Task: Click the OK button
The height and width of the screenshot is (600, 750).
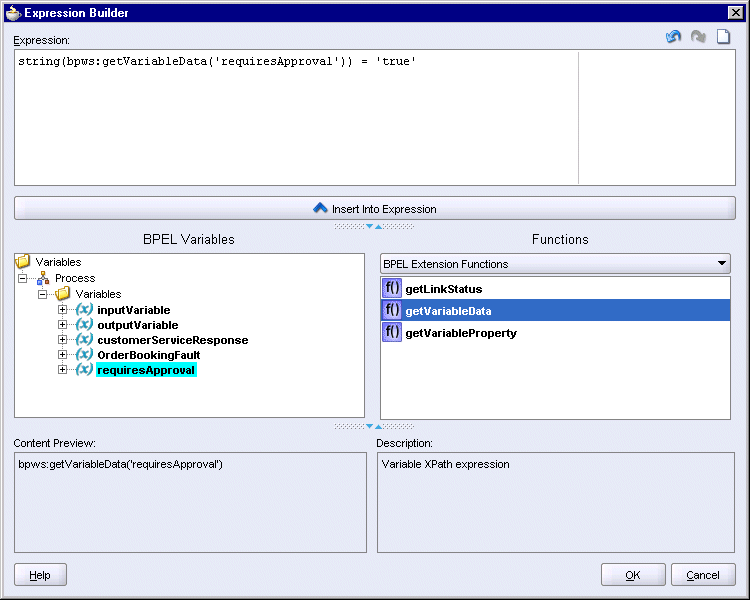Action: [x=633, y=575]
